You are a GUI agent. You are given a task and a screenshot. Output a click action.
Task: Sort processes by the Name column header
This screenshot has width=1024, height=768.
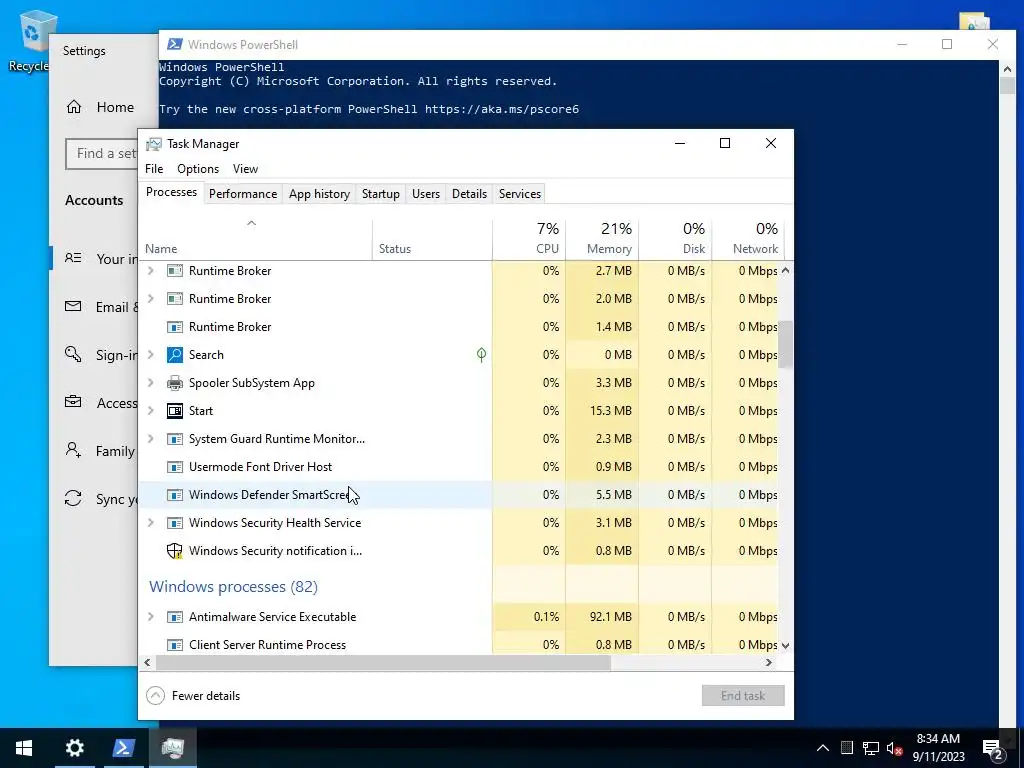click(x=255, y=239)
